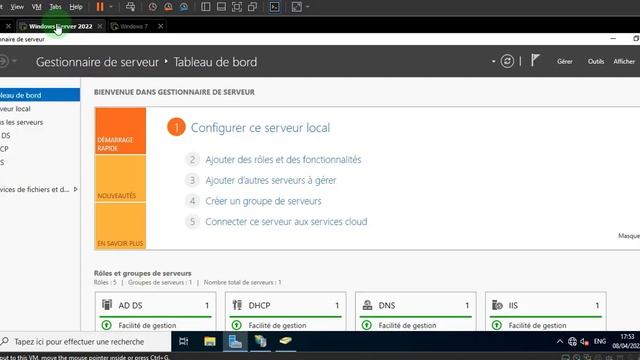Click Facilité de gestion under AD DS
This screenshot has width=640, height=360.
147,325
